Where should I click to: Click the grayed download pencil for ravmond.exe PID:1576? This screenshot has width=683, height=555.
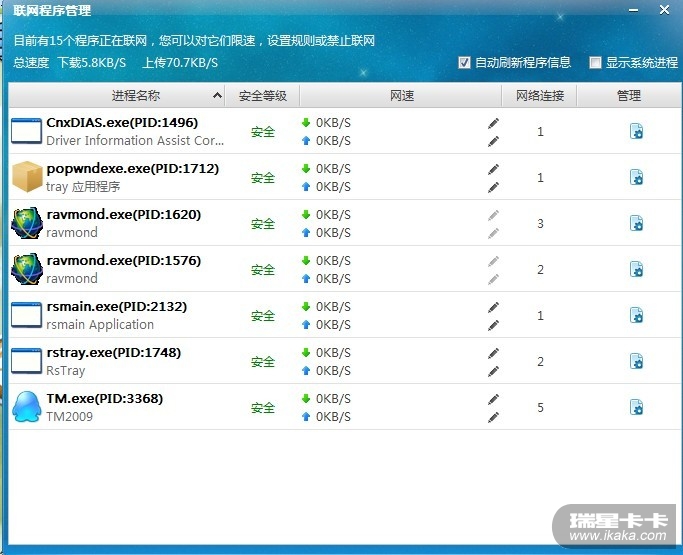coord(494,261)
